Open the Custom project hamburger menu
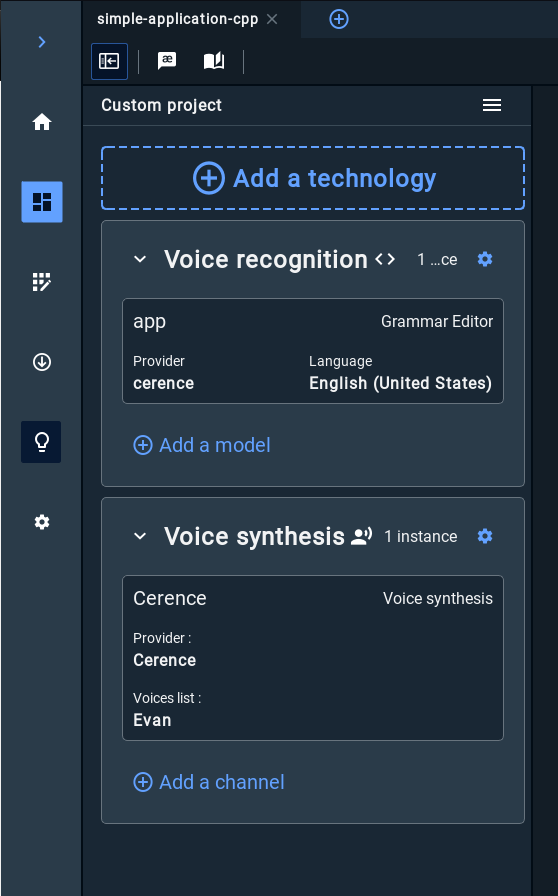 point(492,105)
